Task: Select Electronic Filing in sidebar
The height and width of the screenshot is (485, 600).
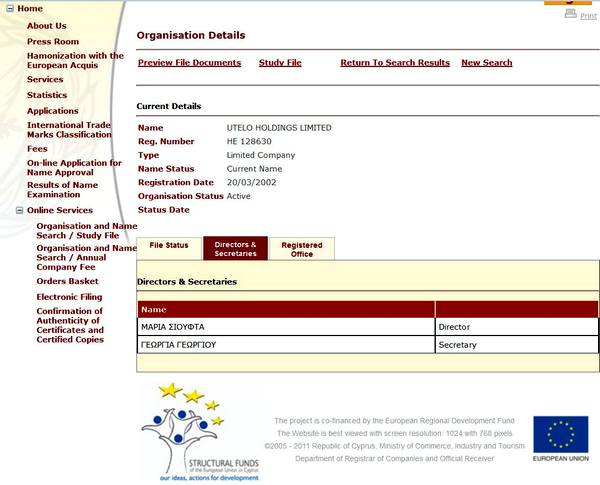Action: (x=69, y=297)
